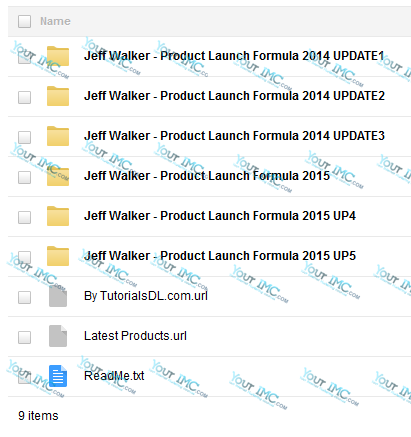This screenshot has height=437, width=411.
Task: Click the 2014 UPDATE2 folder icon
Action: (x=58, y=96)
